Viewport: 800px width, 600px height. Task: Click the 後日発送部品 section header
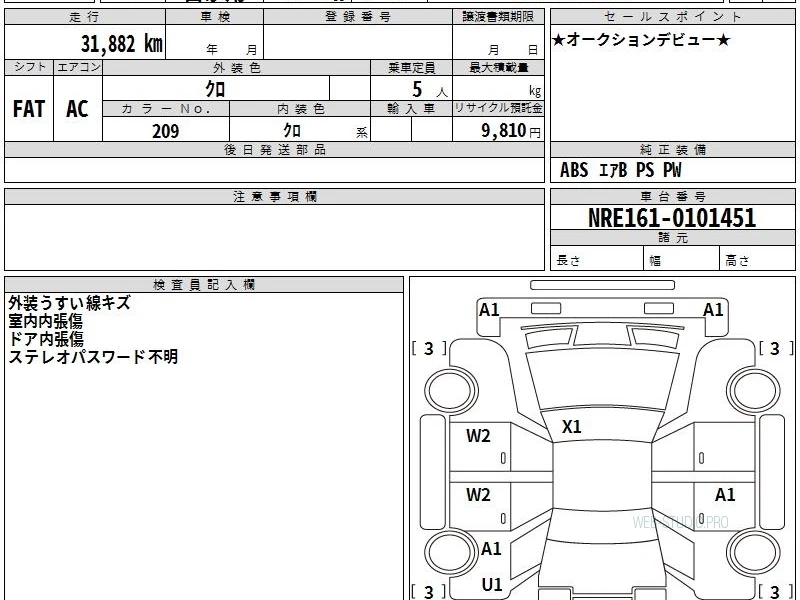274,150
